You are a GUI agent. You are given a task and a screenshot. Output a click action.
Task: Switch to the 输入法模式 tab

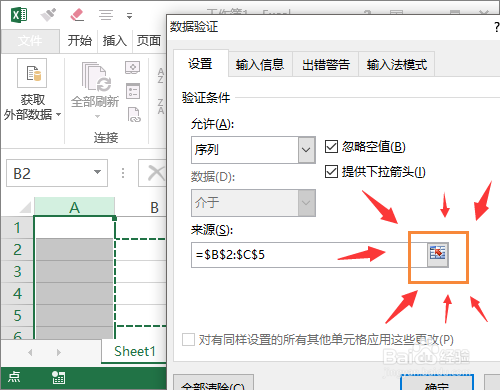[x=397, y=64]
